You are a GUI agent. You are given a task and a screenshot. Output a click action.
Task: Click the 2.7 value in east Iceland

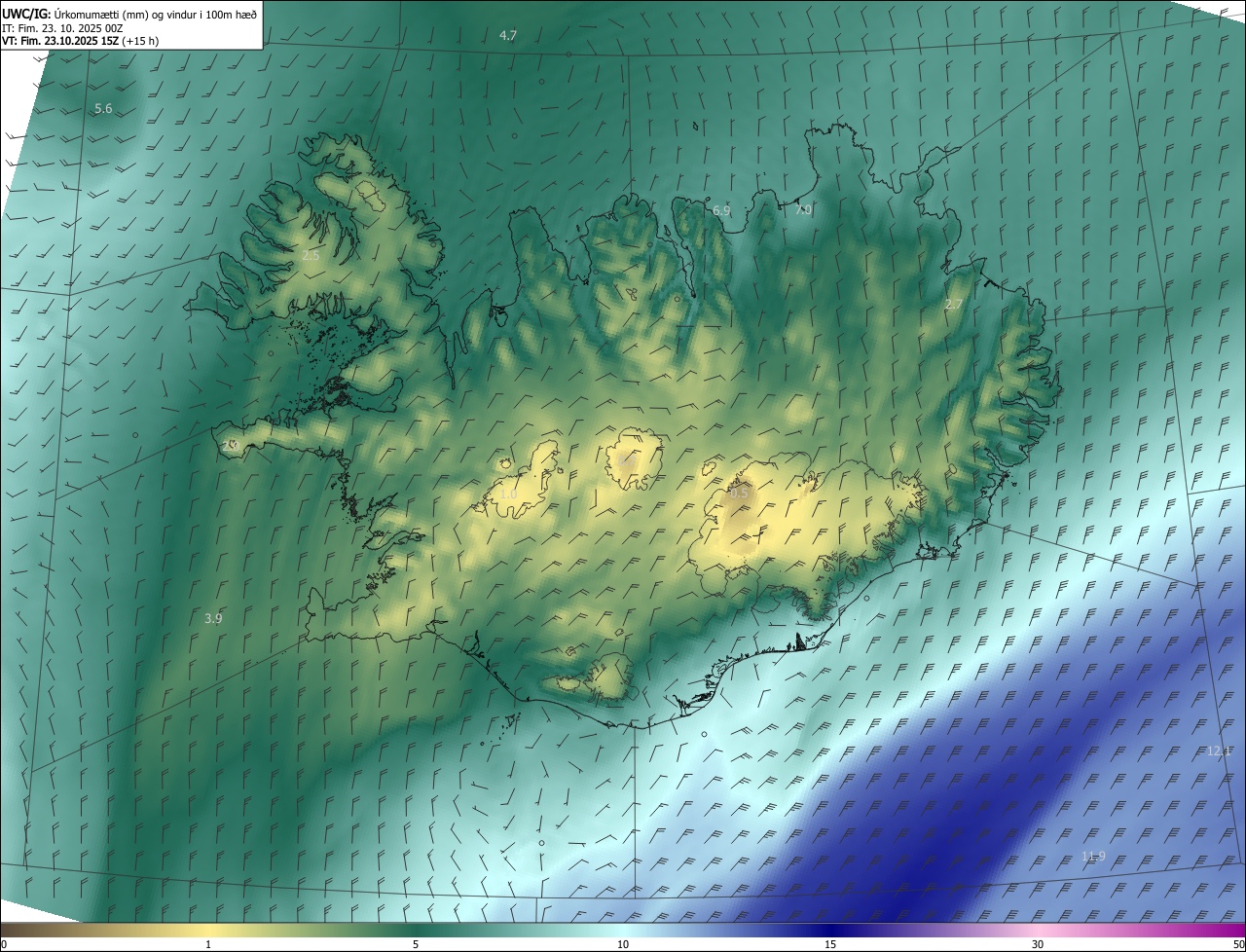[954, 305]
